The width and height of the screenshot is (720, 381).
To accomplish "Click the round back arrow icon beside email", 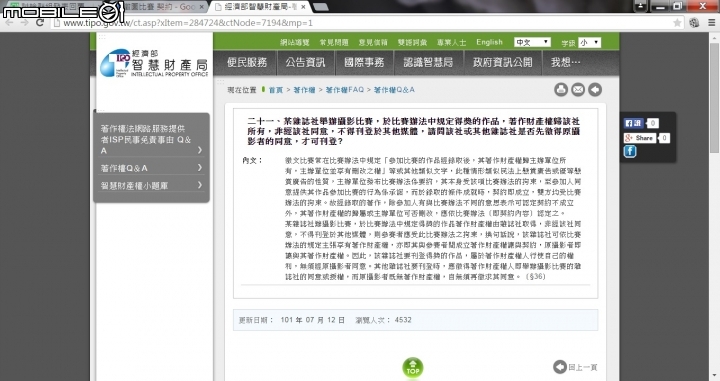I will point(595,90).
